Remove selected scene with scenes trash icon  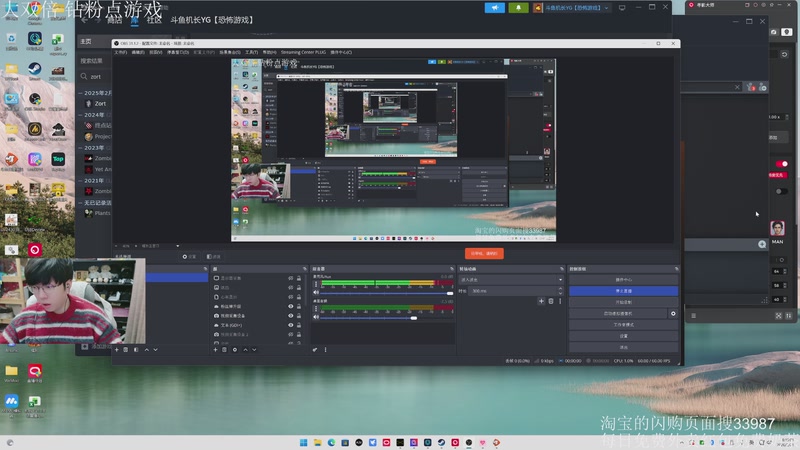click(x=126, y=350)
